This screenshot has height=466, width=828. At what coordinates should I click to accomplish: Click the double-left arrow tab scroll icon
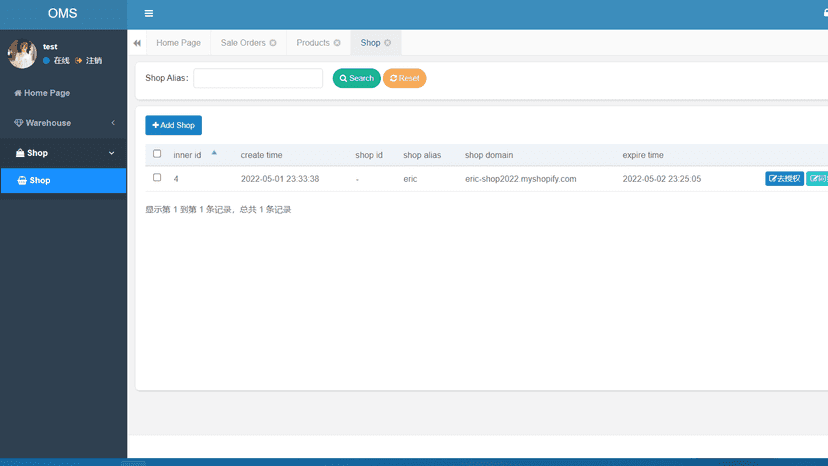pyautogui.click(x=137, y=43)
